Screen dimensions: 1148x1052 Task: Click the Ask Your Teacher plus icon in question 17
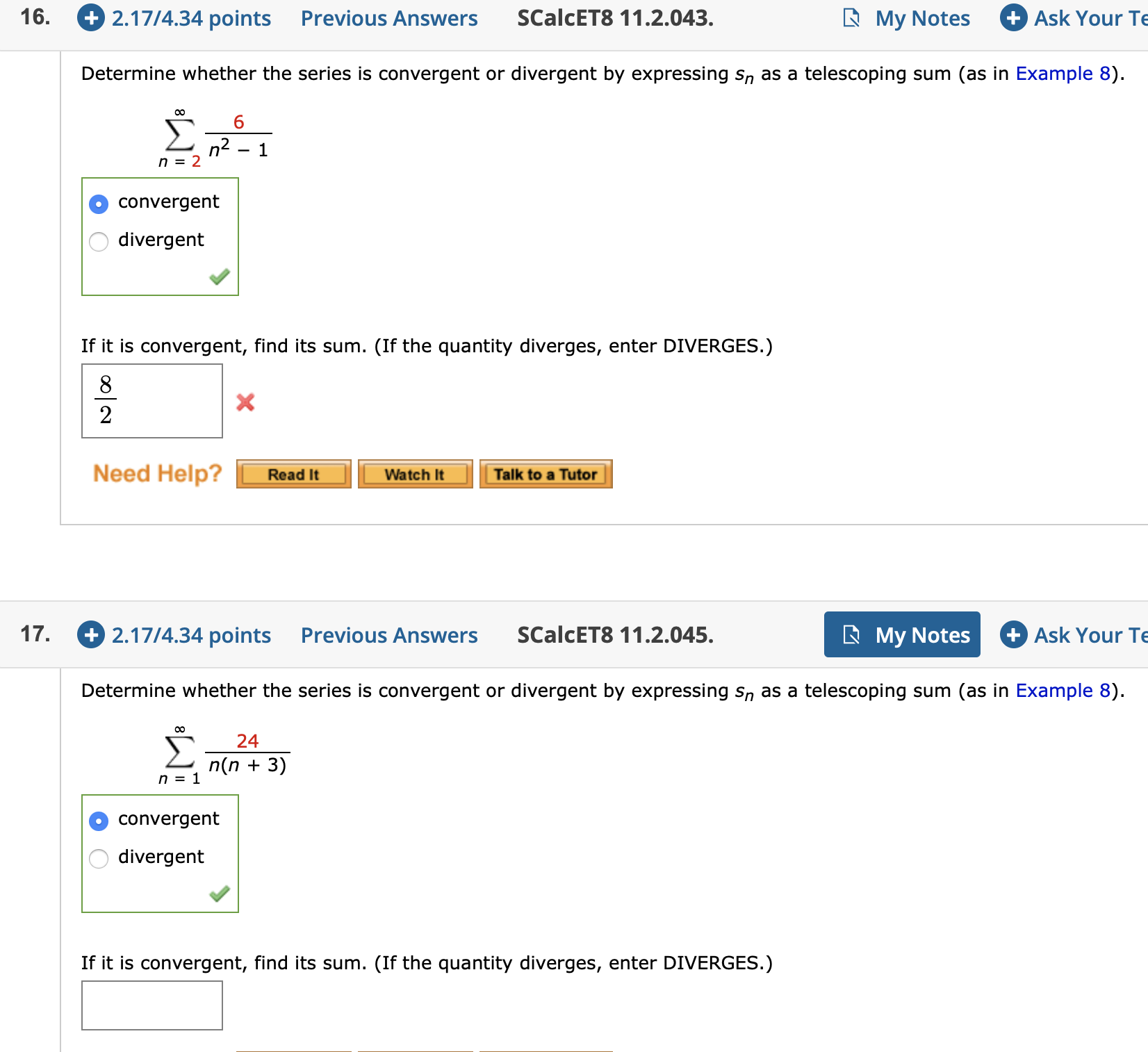(1013, 634)
